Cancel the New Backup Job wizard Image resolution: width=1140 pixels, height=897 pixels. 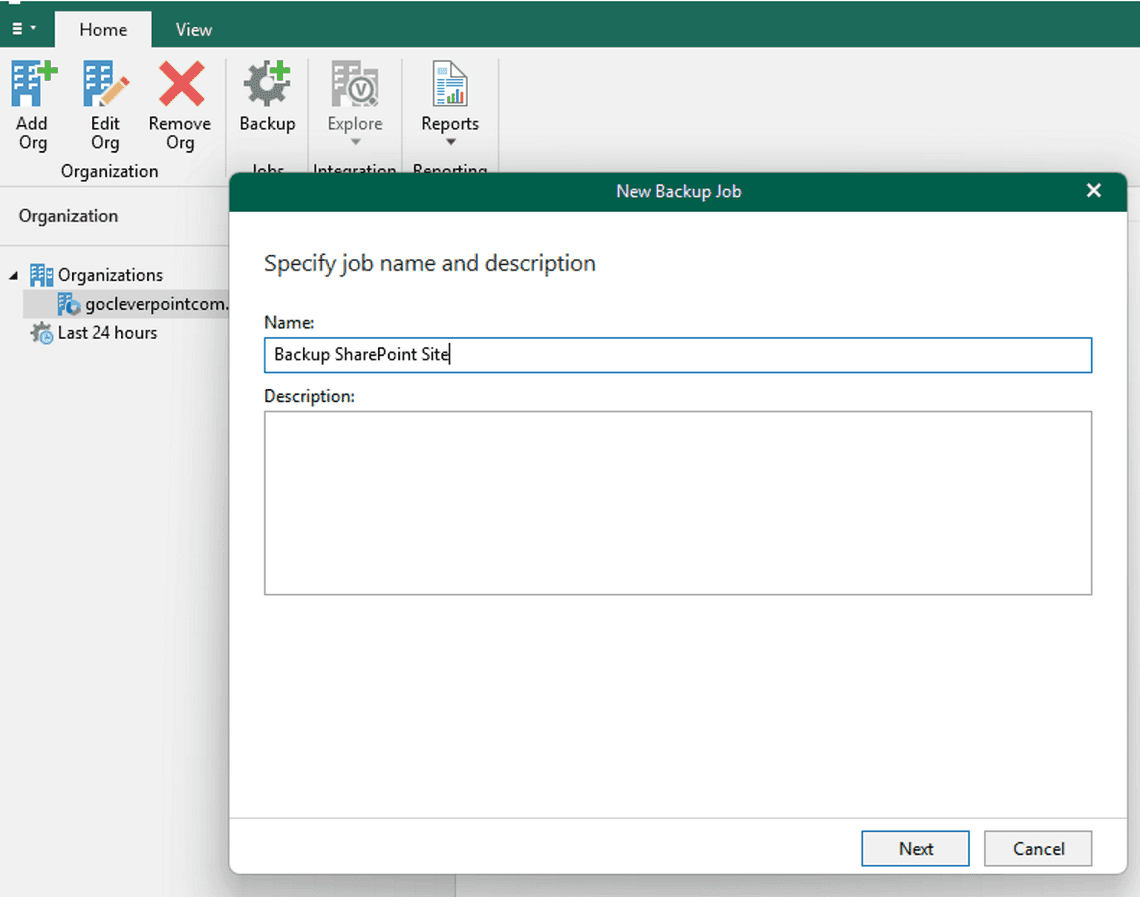(x=1037, y=848)
